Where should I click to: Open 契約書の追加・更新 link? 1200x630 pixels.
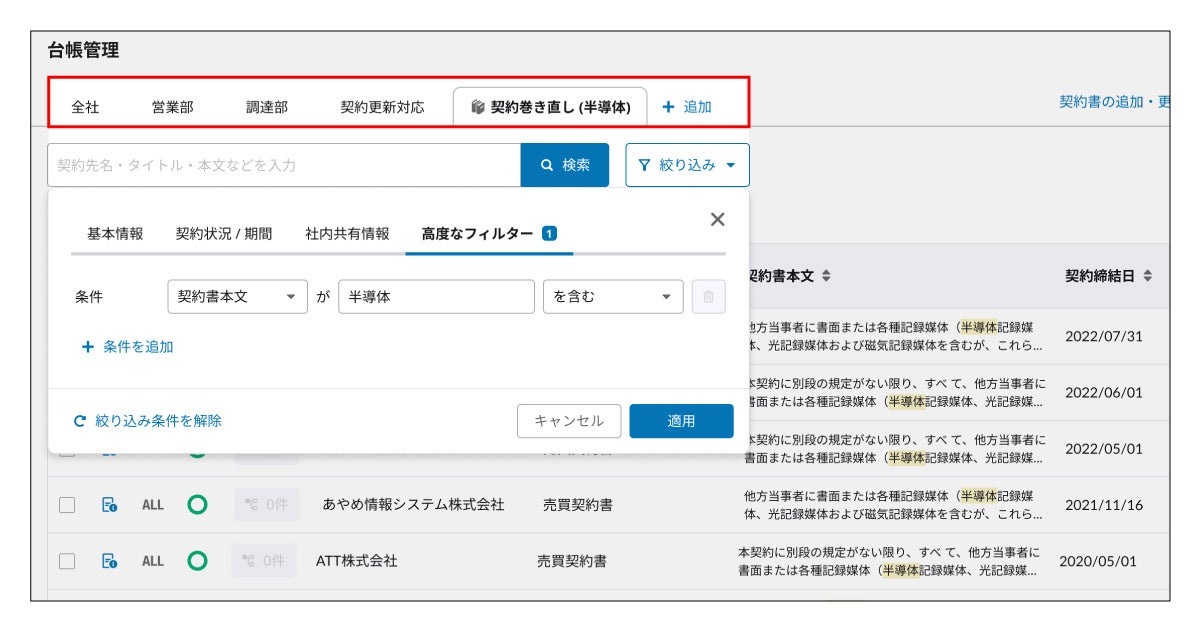pyautogui.click(x=1114, y=102)
